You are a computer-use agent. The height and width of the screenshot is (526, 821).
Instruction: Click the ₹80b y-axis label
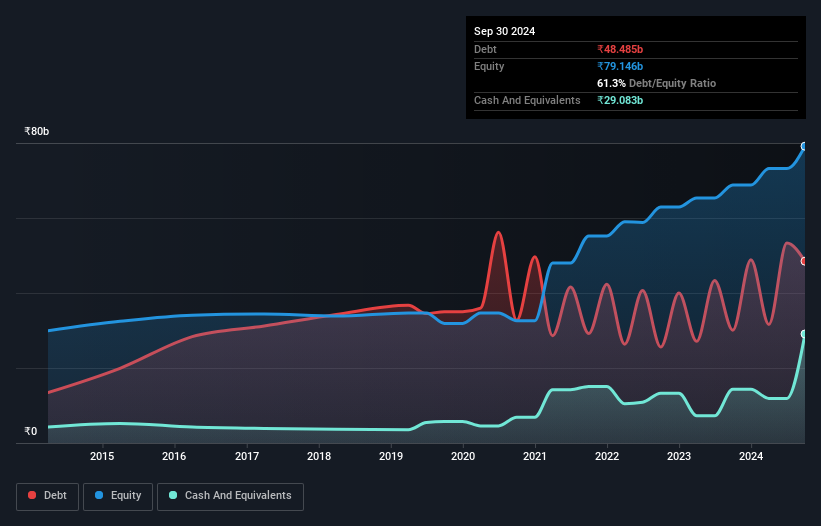(37, 131)
